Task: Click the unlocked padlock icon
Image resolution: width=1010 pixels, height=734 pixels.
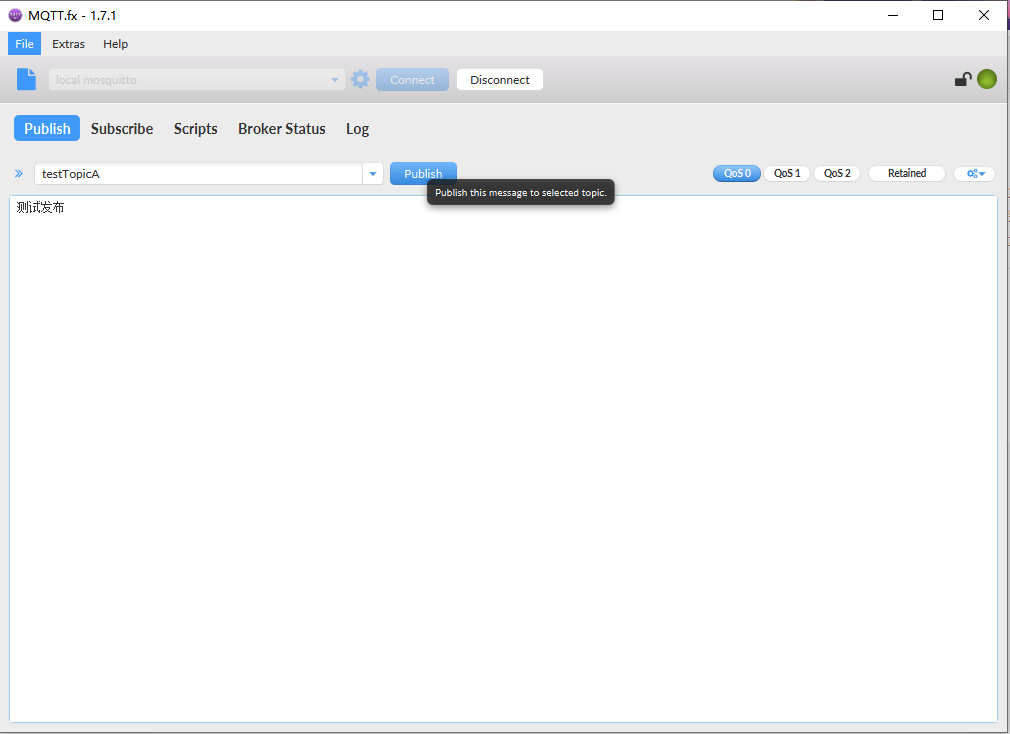Action: coord(963,79)
